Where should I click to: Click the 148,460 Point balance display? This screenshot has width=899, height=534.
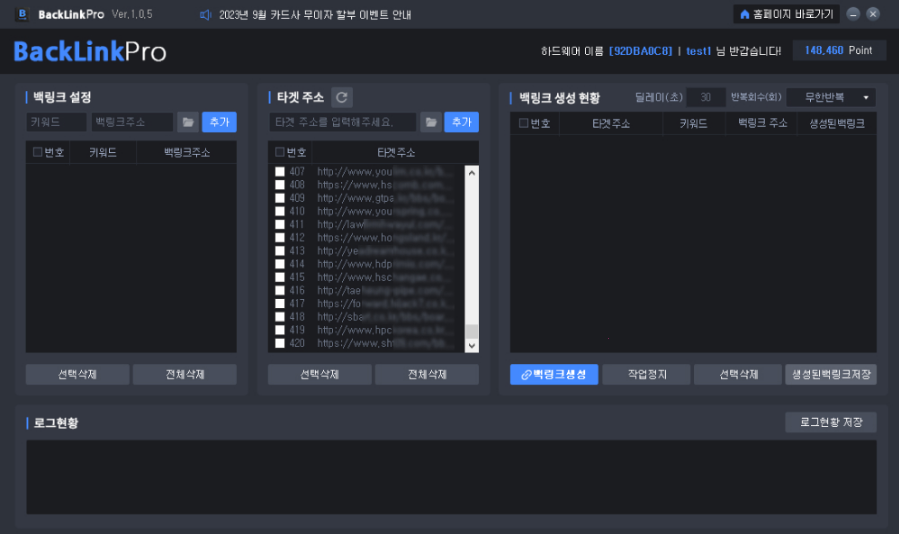click(839, 50)
